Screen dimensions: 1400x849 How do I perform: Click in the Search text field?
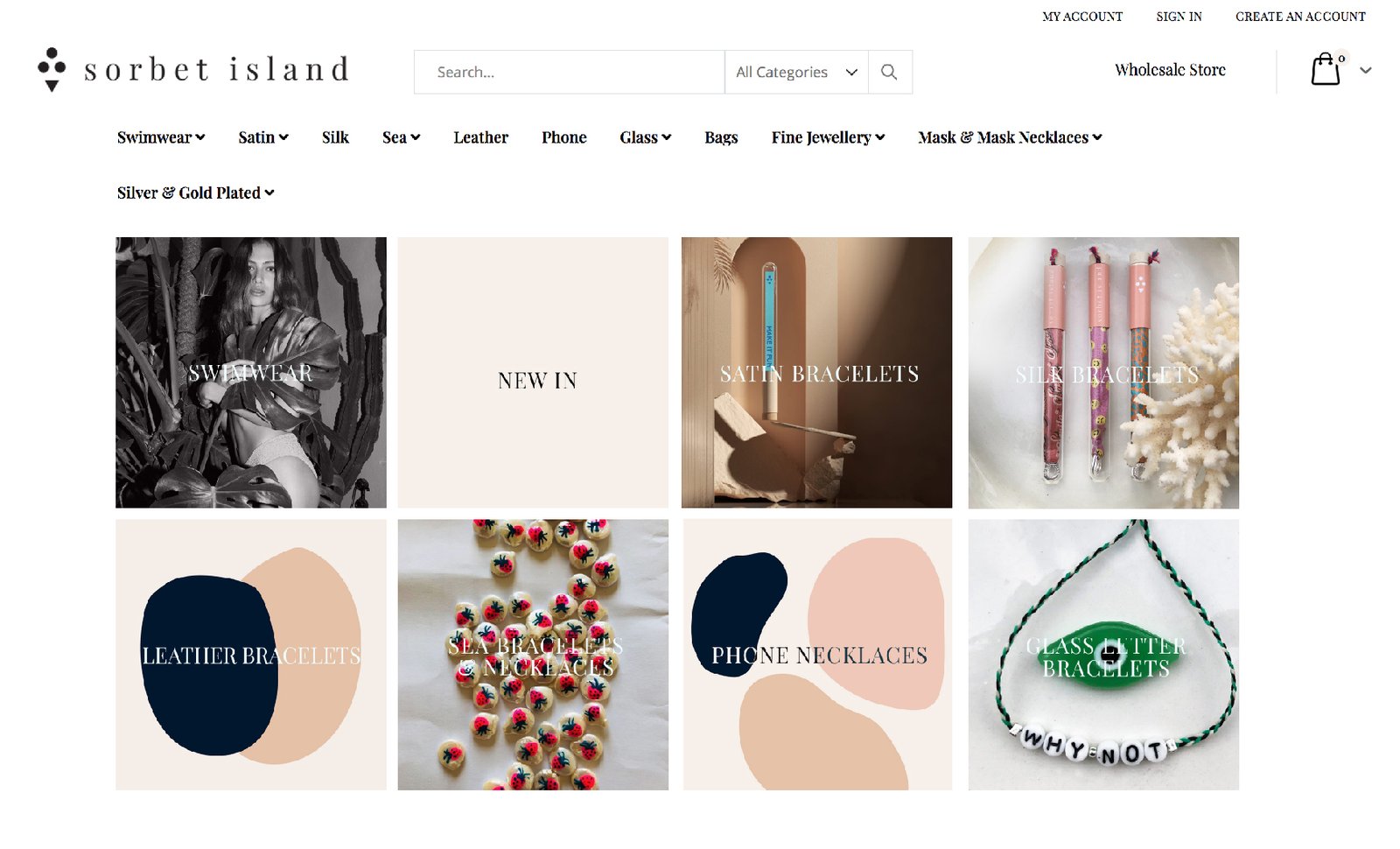pos(570,72)
